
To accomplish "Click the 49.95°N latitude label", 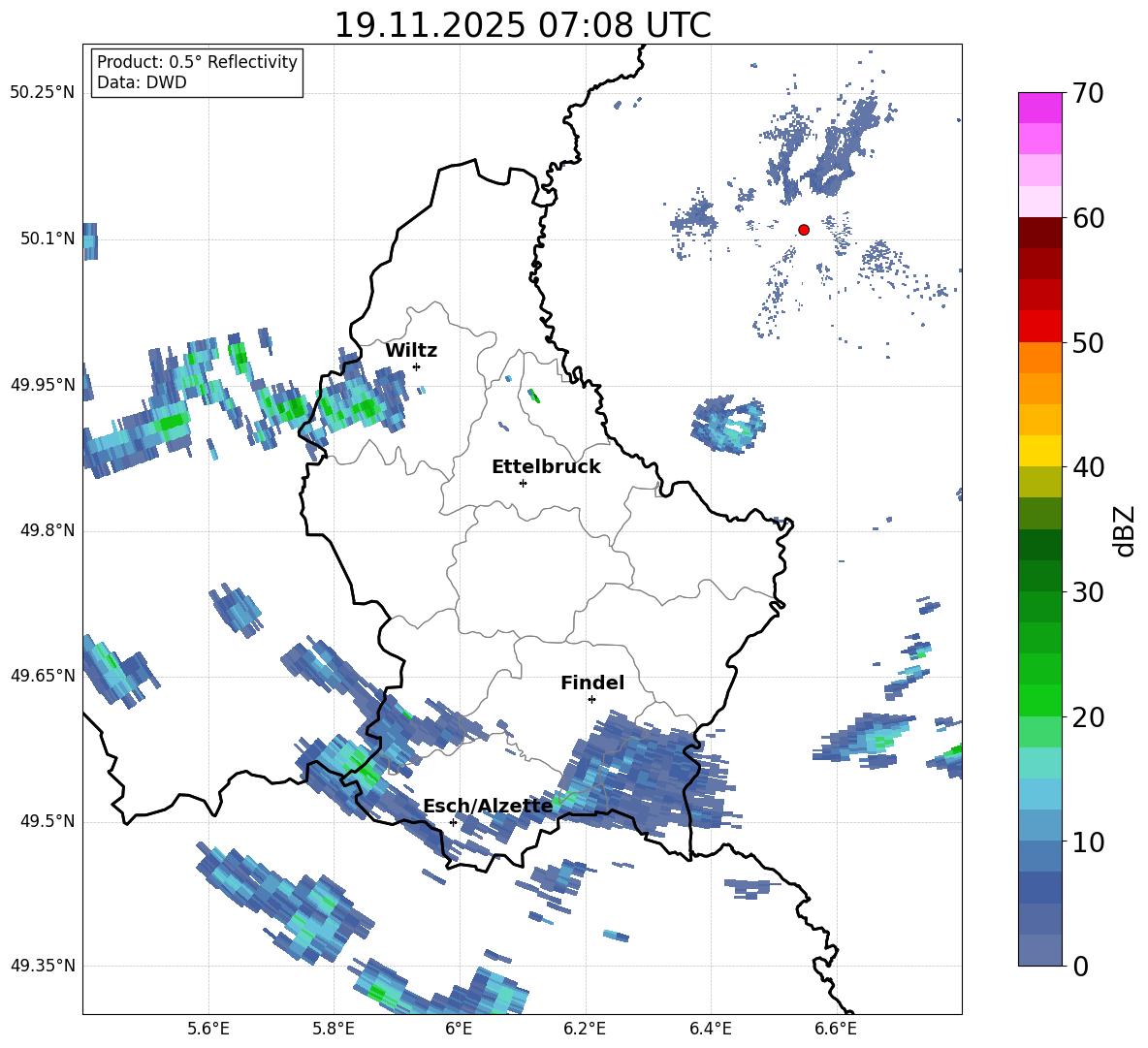I will tap(43, 384).
